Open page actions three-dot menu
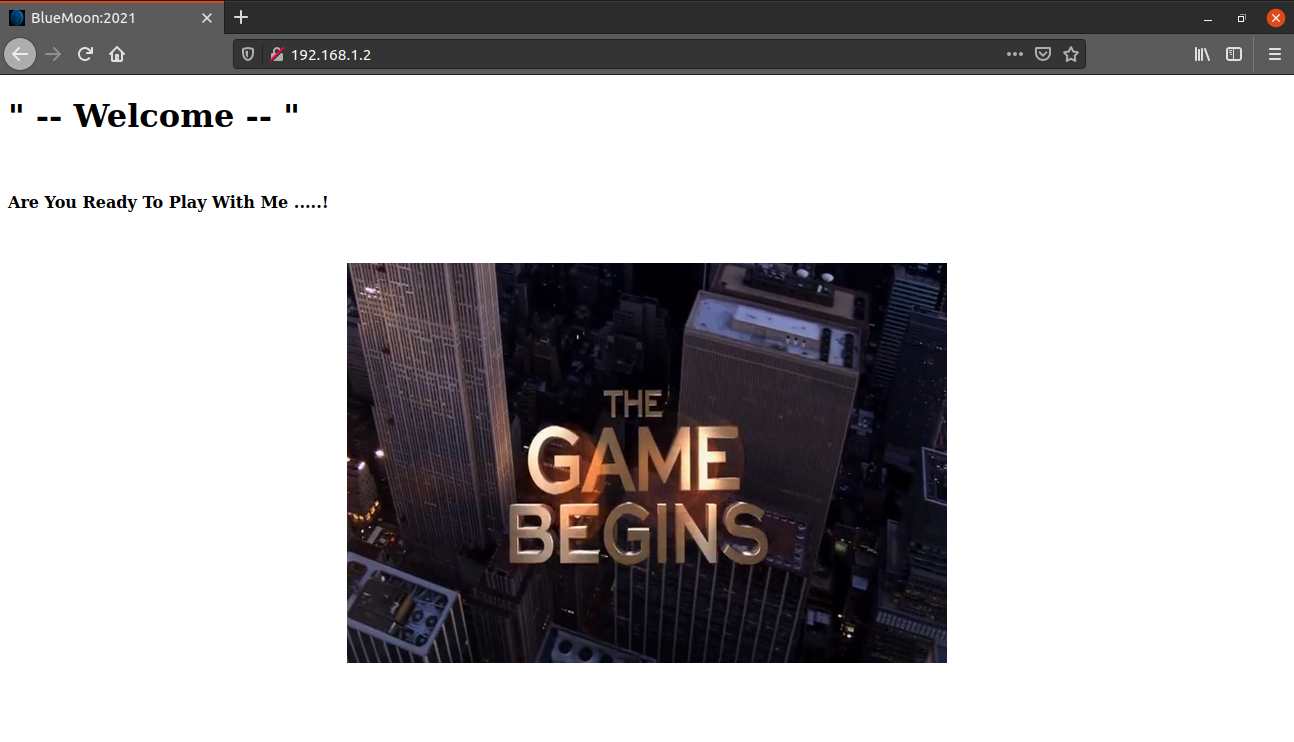The image size is (1294, 742). coord(1015,54)
